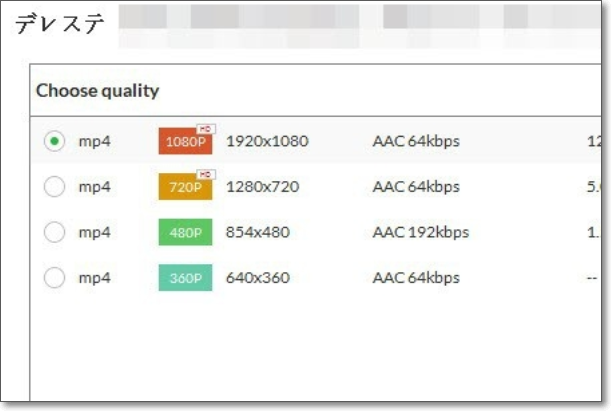
Task: Click the green 480P quality badge
Action: click(185, 232)
